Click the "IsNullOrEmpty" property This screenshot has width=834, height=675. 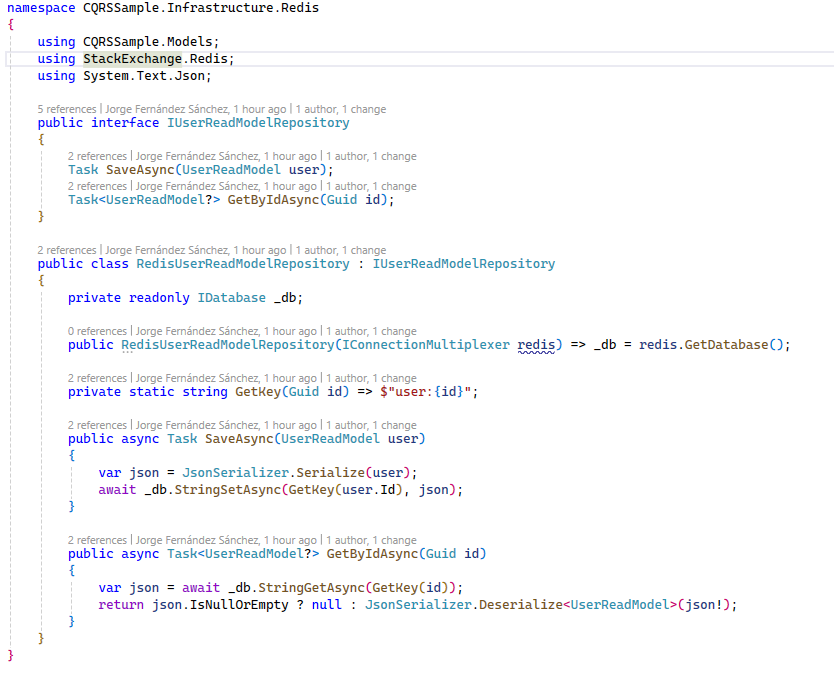(239, 605)
